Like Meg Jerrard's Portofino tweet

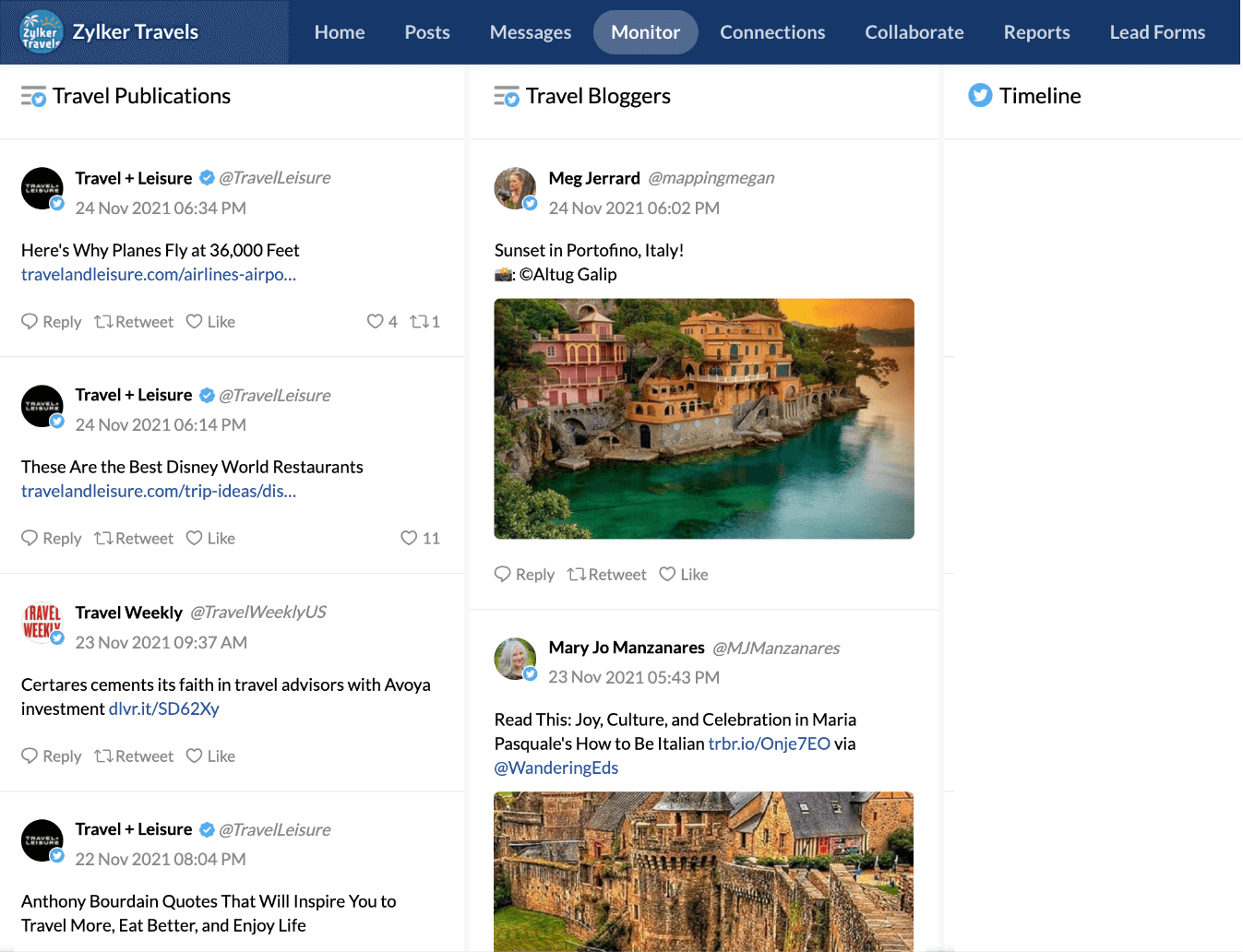685,574
